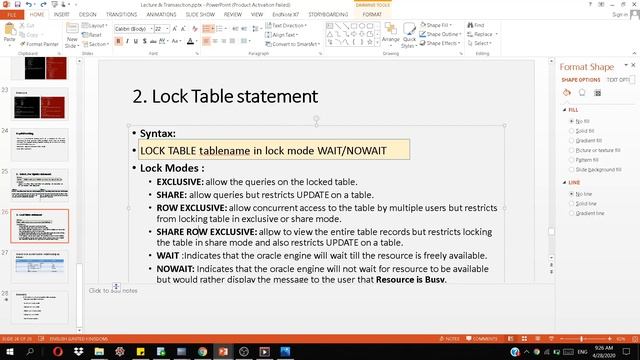
Task: Click Convert to SmartArt
Action: 293,44
